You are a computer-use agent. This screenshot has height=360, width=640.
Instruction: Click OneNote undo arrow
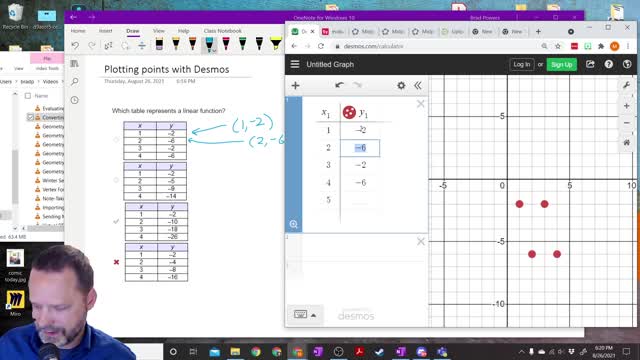pyautogui.click(x=75, y=45)
